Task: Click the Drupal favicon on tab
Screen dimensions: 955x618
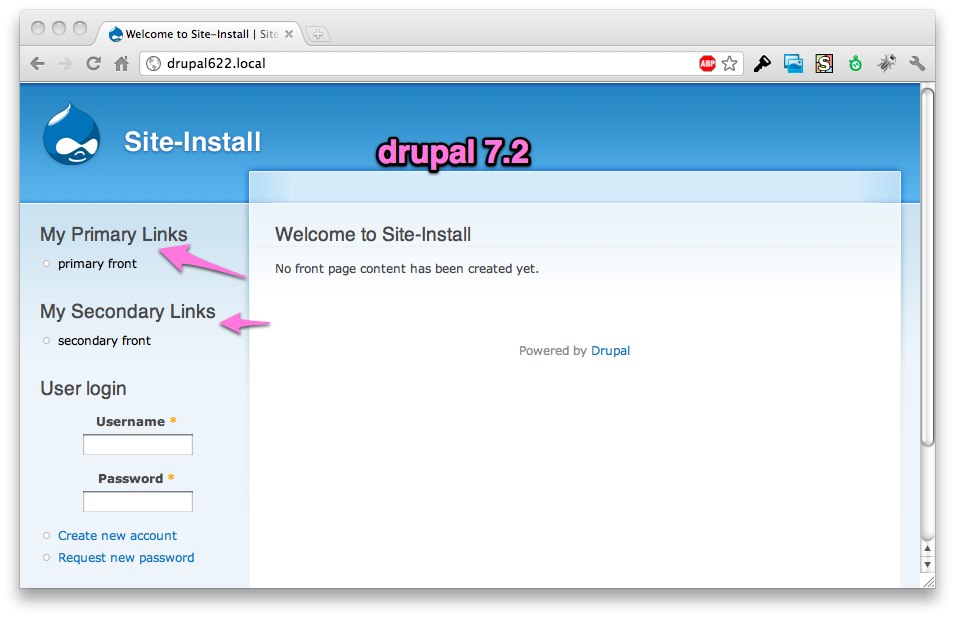Action: [115, 35]
